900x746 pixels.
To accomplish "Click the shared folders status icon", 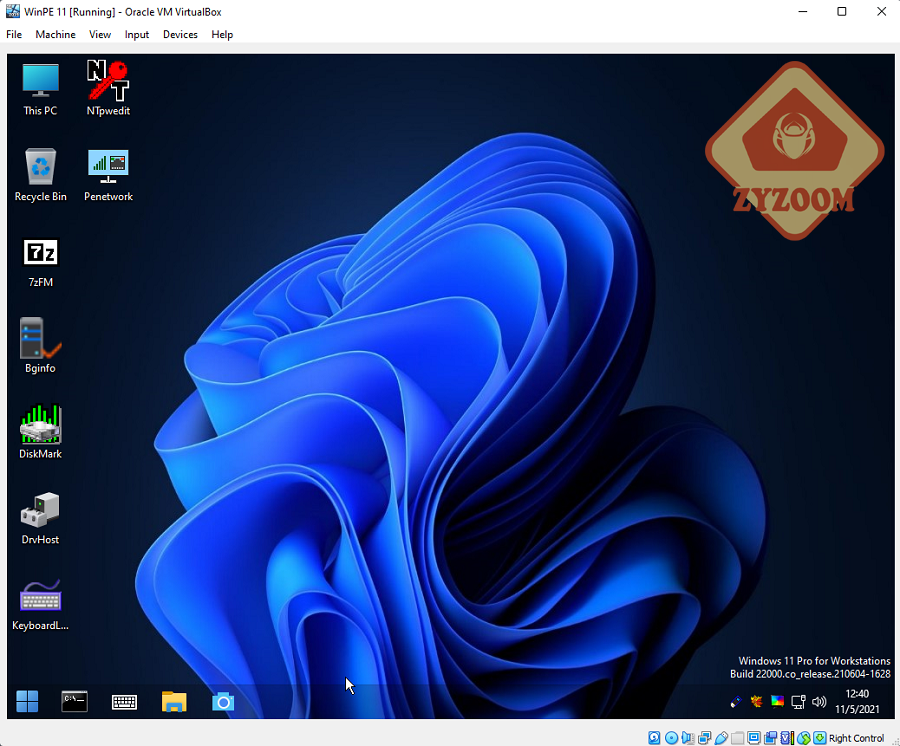I will [x=738, y=738].
